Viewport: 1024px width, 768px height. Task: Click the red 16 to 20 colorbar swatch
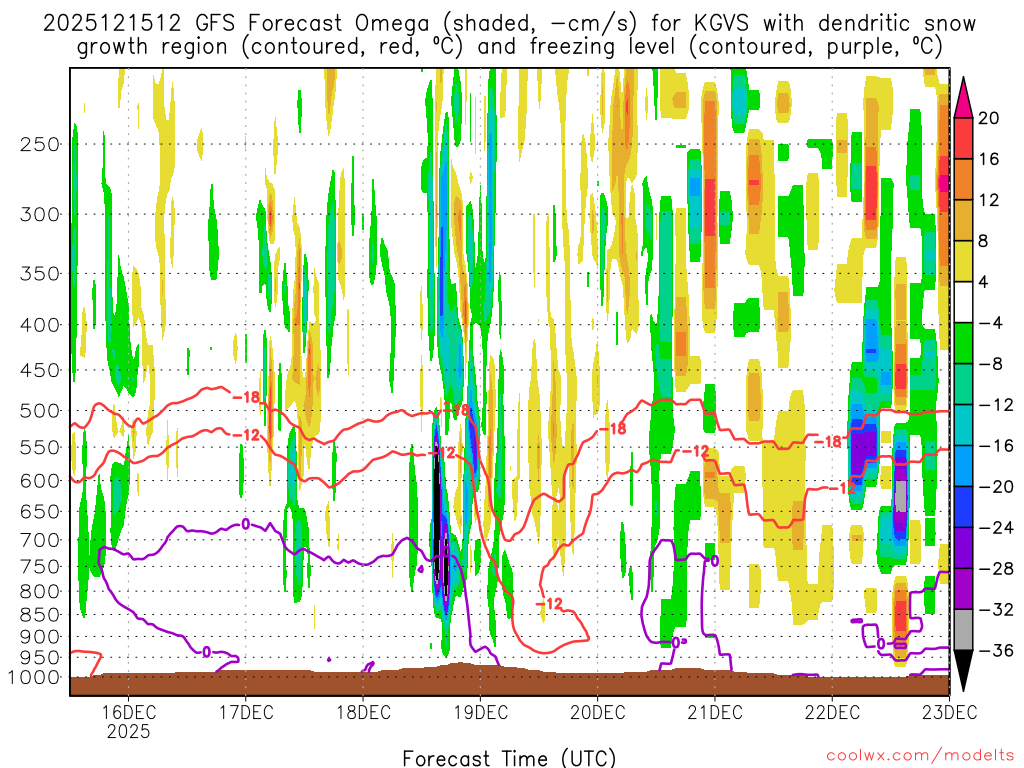click(x=963, y=138)
